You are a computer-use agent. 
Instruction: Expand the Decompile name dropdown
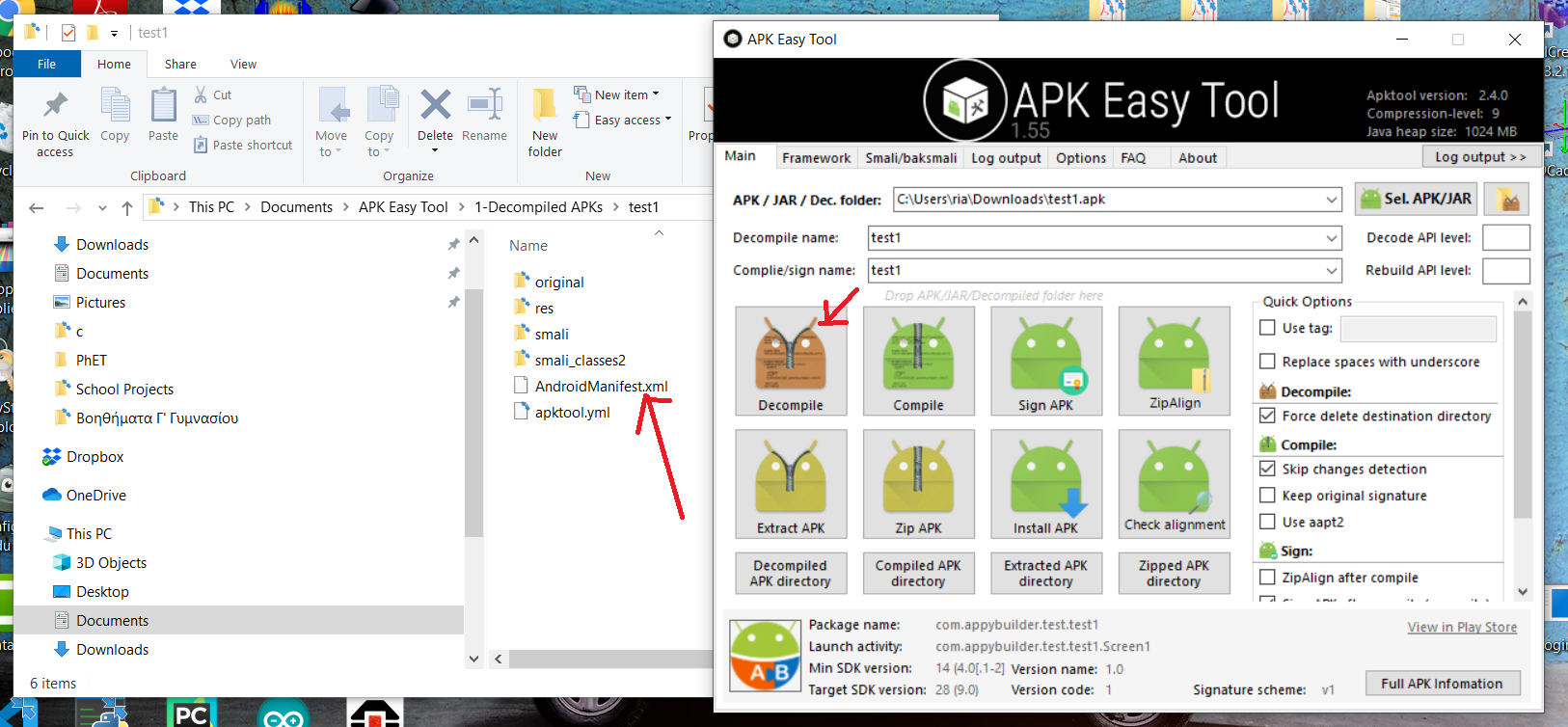pyautogui.click(x=1332, y=238)
